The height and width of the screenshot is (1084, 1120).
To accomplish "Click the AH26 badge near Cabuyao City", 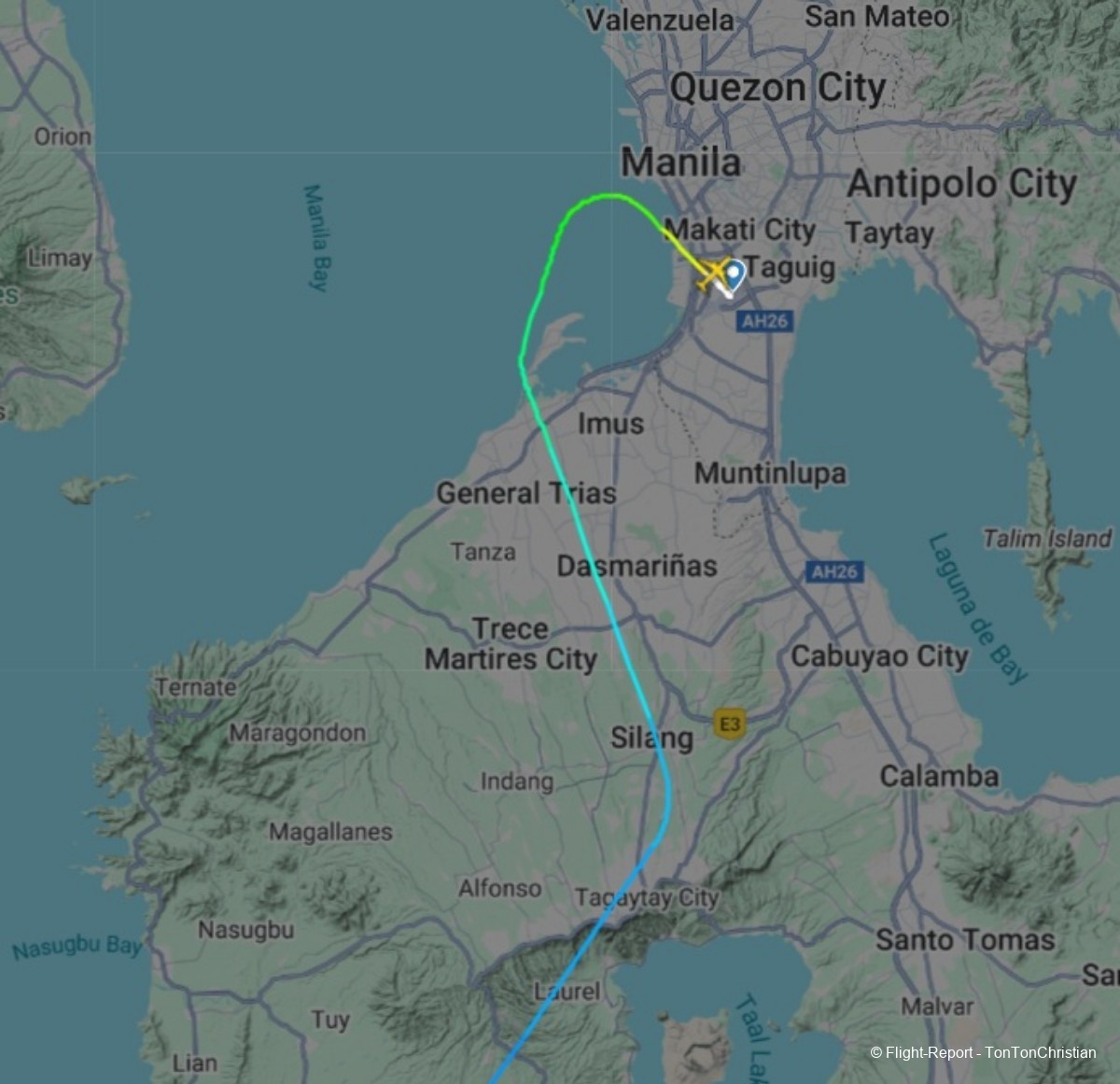I will click(834, 571).
